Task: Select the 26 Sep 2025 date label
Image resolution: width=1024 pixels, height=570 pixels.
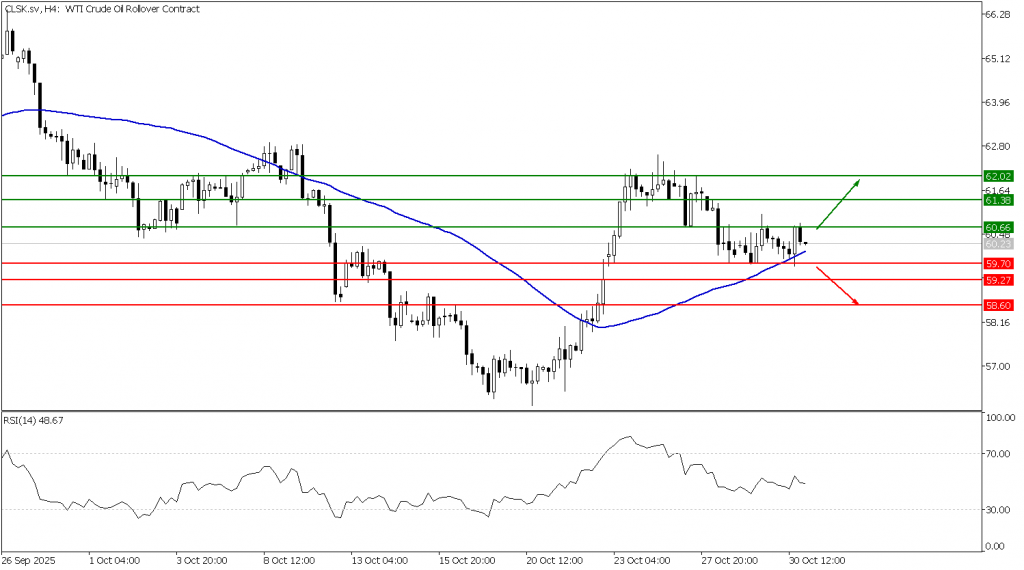Action: [29, 561]
